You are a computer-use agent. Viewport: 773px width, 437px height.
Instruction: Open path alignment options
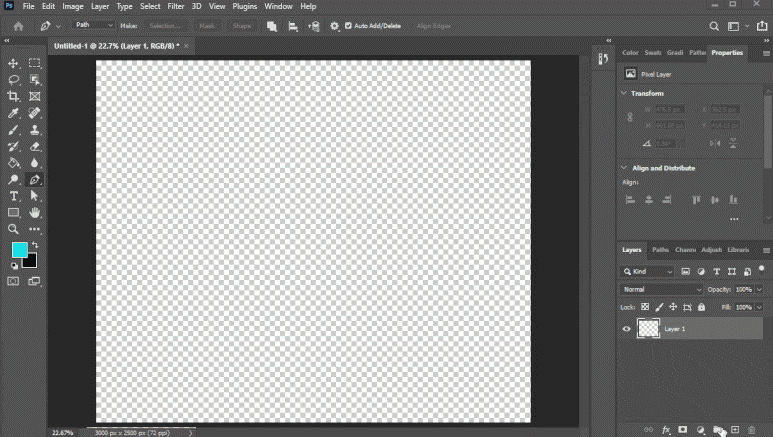(x=293, y=26)
